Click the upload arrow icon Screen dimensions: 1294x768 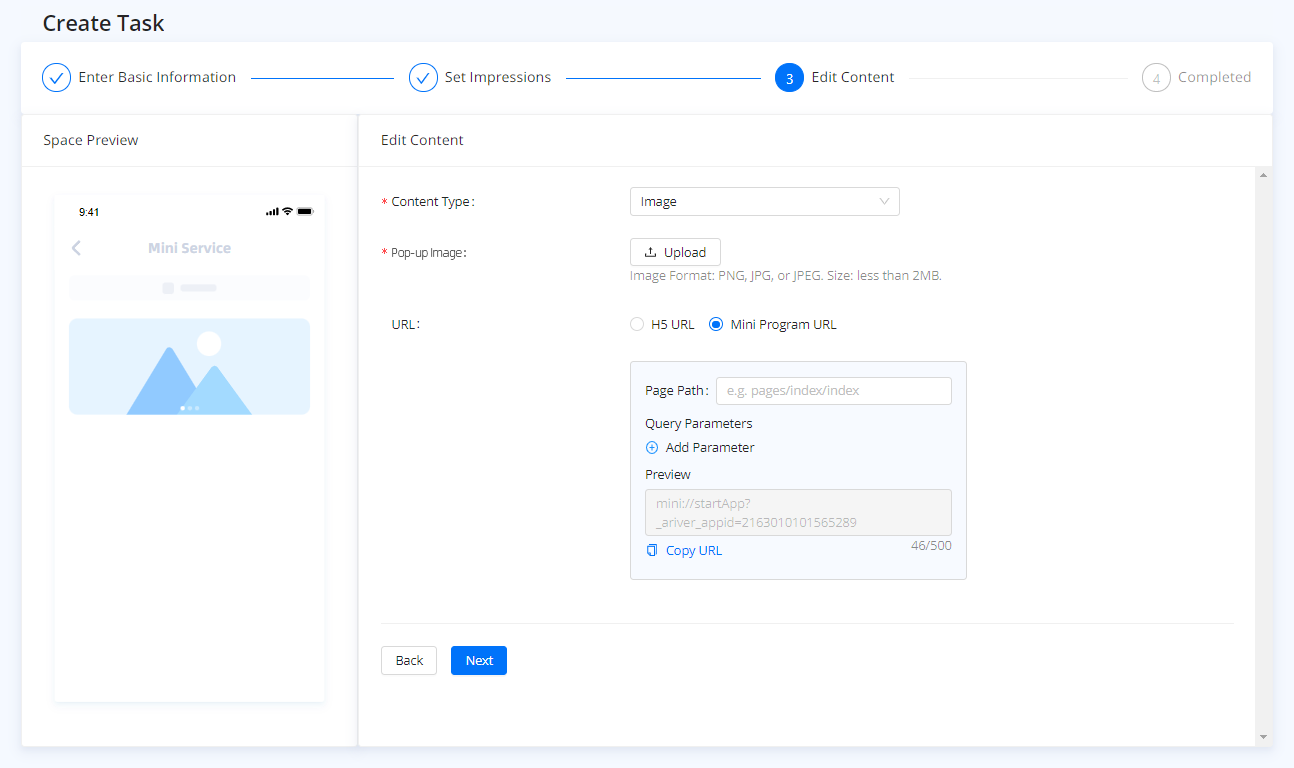651,253
